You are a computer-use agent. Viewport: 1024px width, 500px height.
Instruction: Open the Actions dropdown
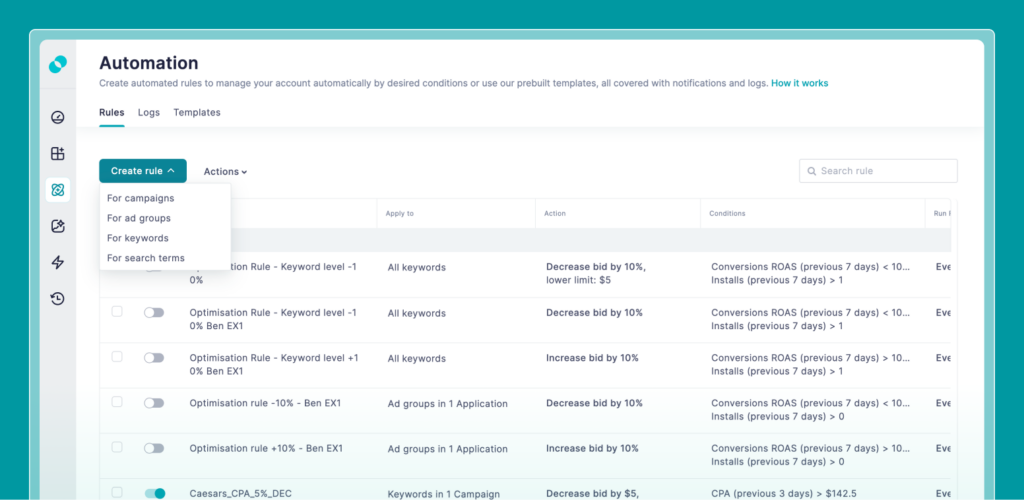coord(225,172)
